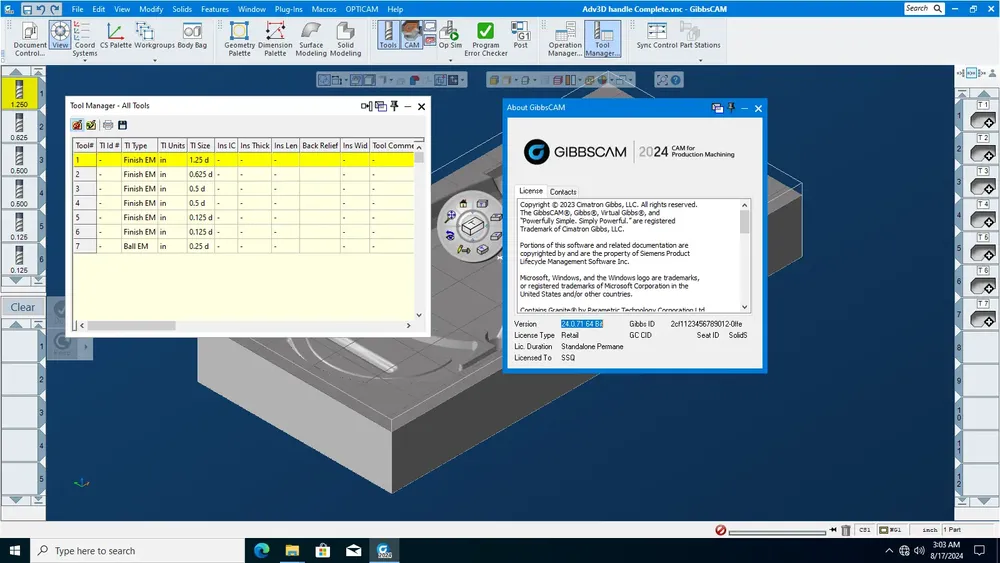Switch to the License tab

531,191
